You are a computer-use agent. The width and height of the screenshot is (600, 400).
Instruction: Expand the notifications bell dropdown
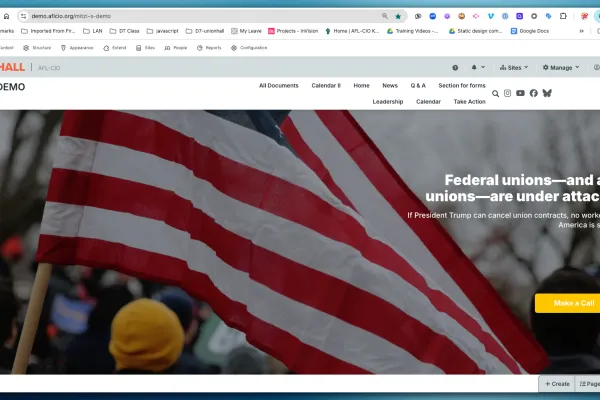click(x=476, y=68)
